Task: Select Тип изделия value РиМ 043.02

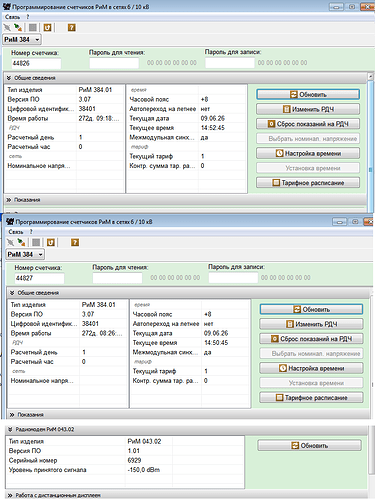Action: [x=144, y=441]
